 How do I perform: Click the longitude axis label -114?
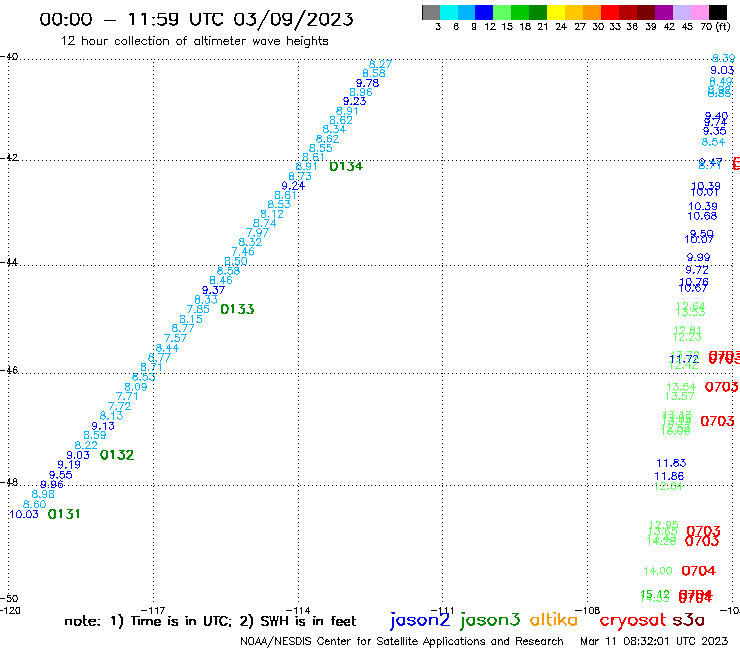click(x=298, y=610)
